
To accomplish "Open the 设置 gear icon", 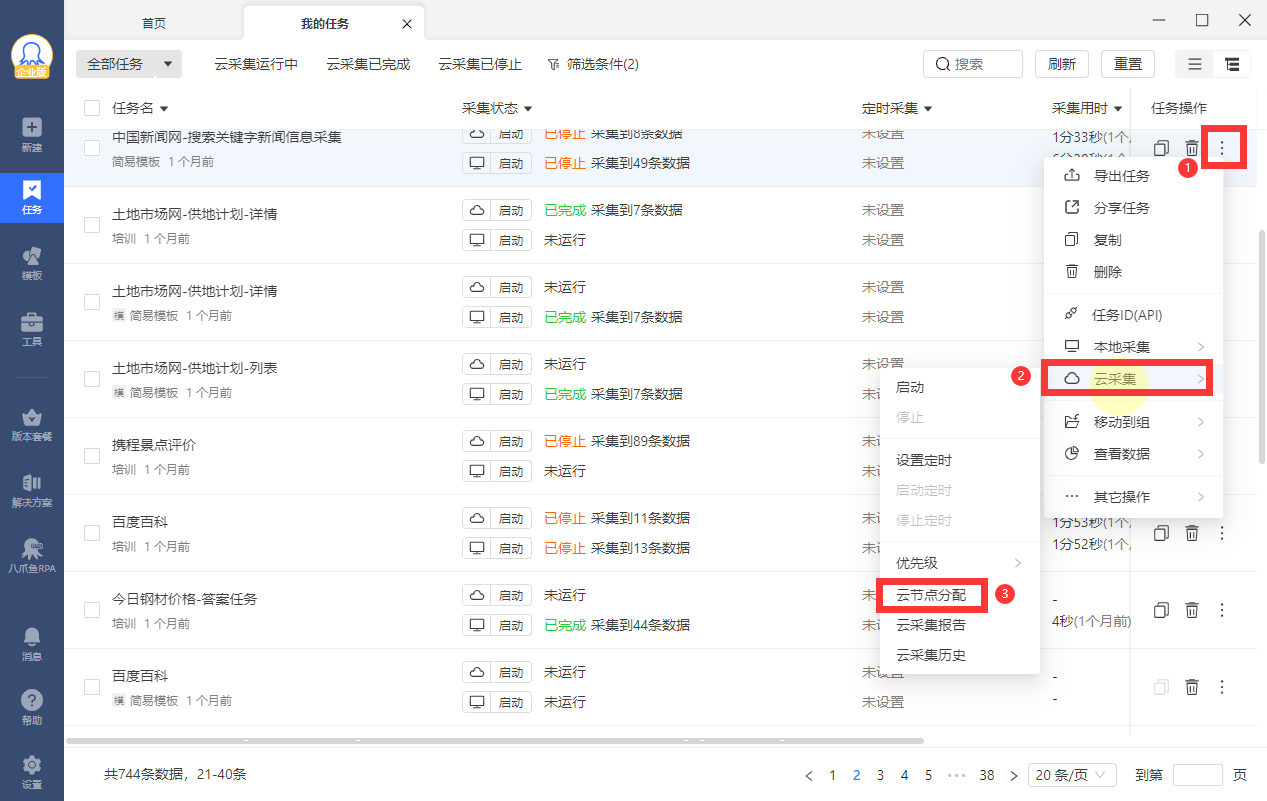I will pos(32,772).
